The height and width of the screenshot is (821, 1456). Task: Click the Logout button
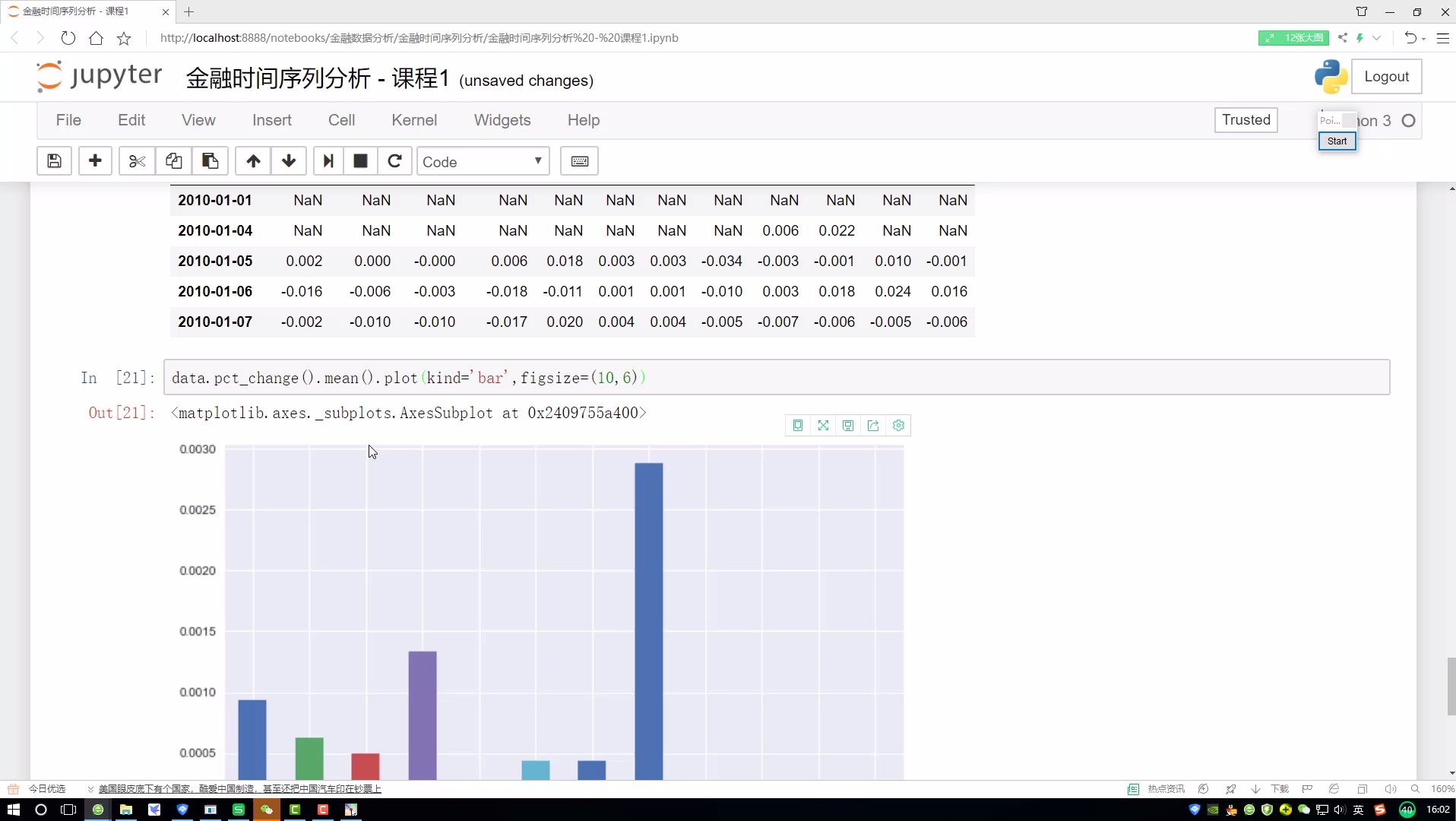tap(1386, 77)
